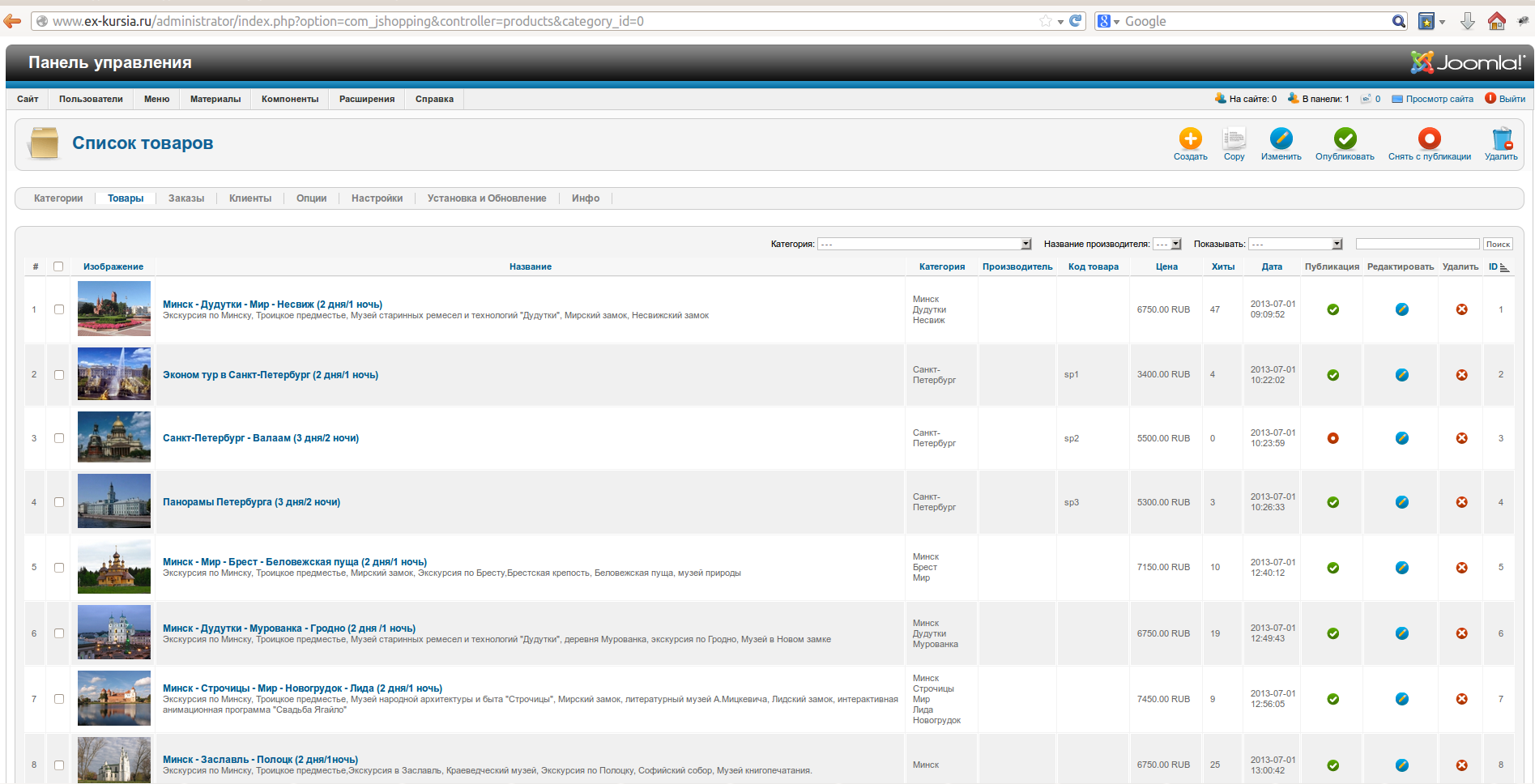Click the browser downloads arrow icon
The height and width of the screenshot is (784, 1535).
[1467, 21]
